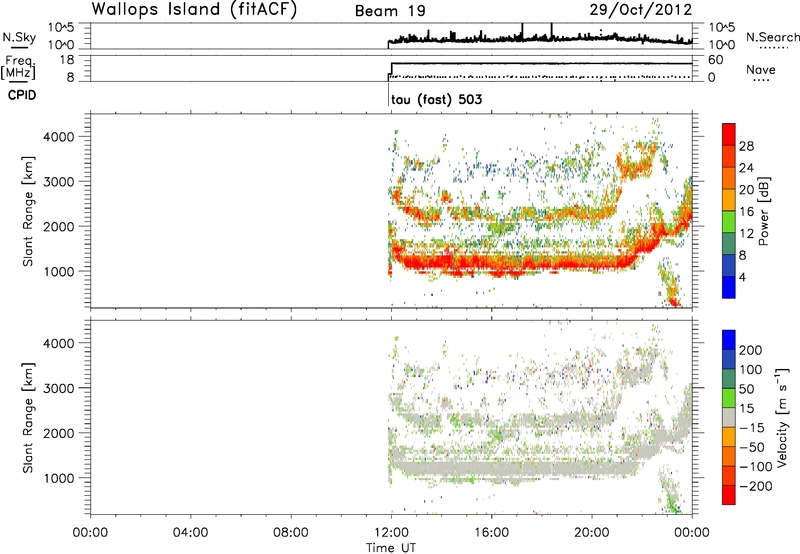Viewport: 800px width, 554px height.
Task: Click the '04:00' time axis label
Action: pos(190,533)
